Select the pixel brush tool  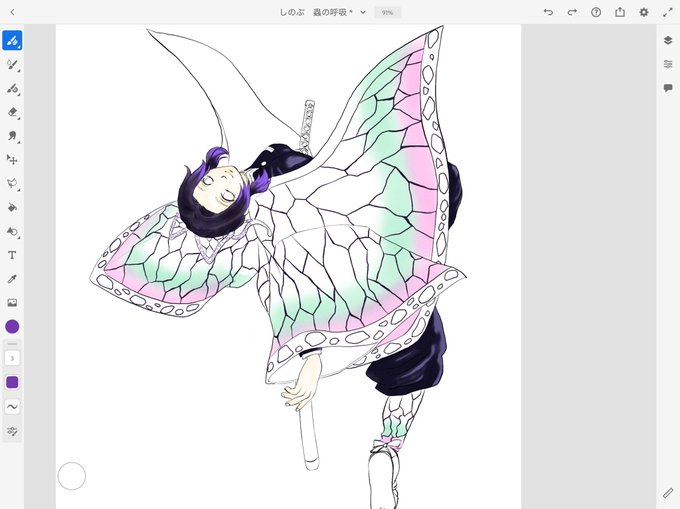coord(12,41)
